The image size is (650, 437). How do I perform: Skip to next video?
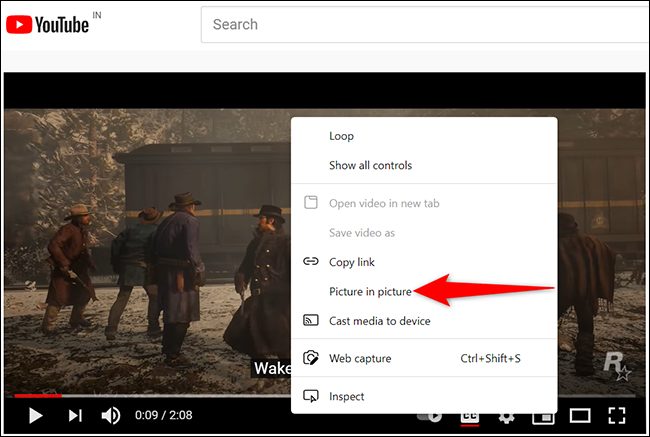(x=75, y=415)
